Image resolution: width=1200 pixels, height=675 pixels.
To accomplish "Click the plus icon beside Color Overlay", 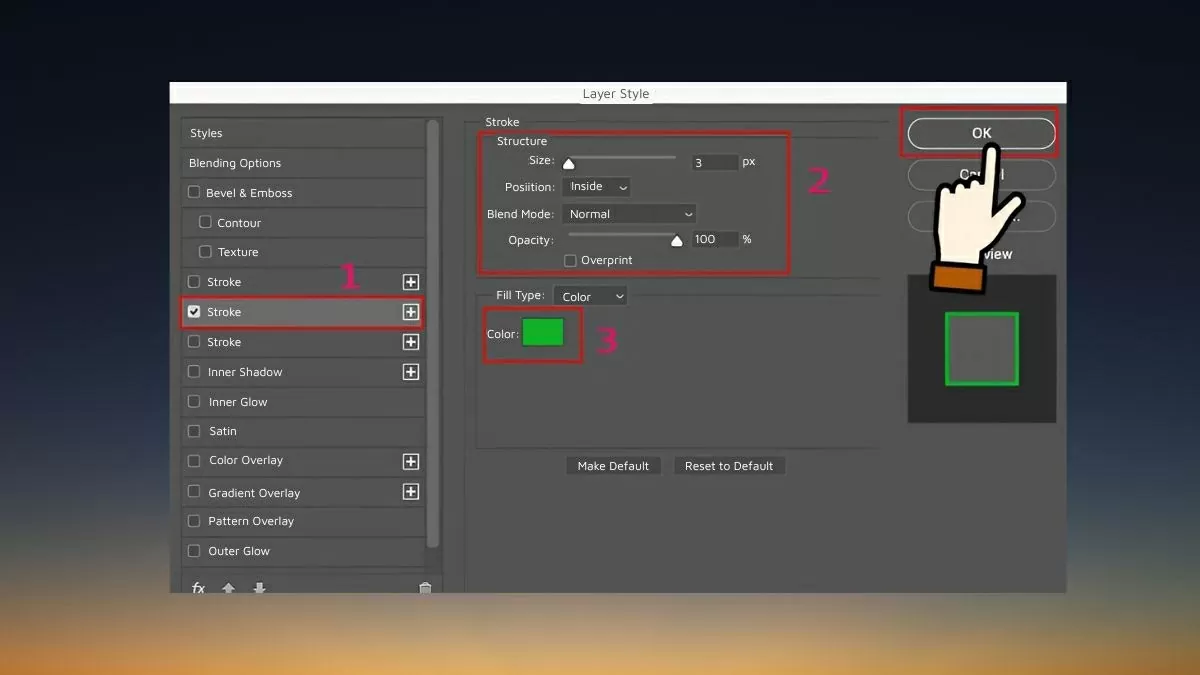I will point(410,461).
